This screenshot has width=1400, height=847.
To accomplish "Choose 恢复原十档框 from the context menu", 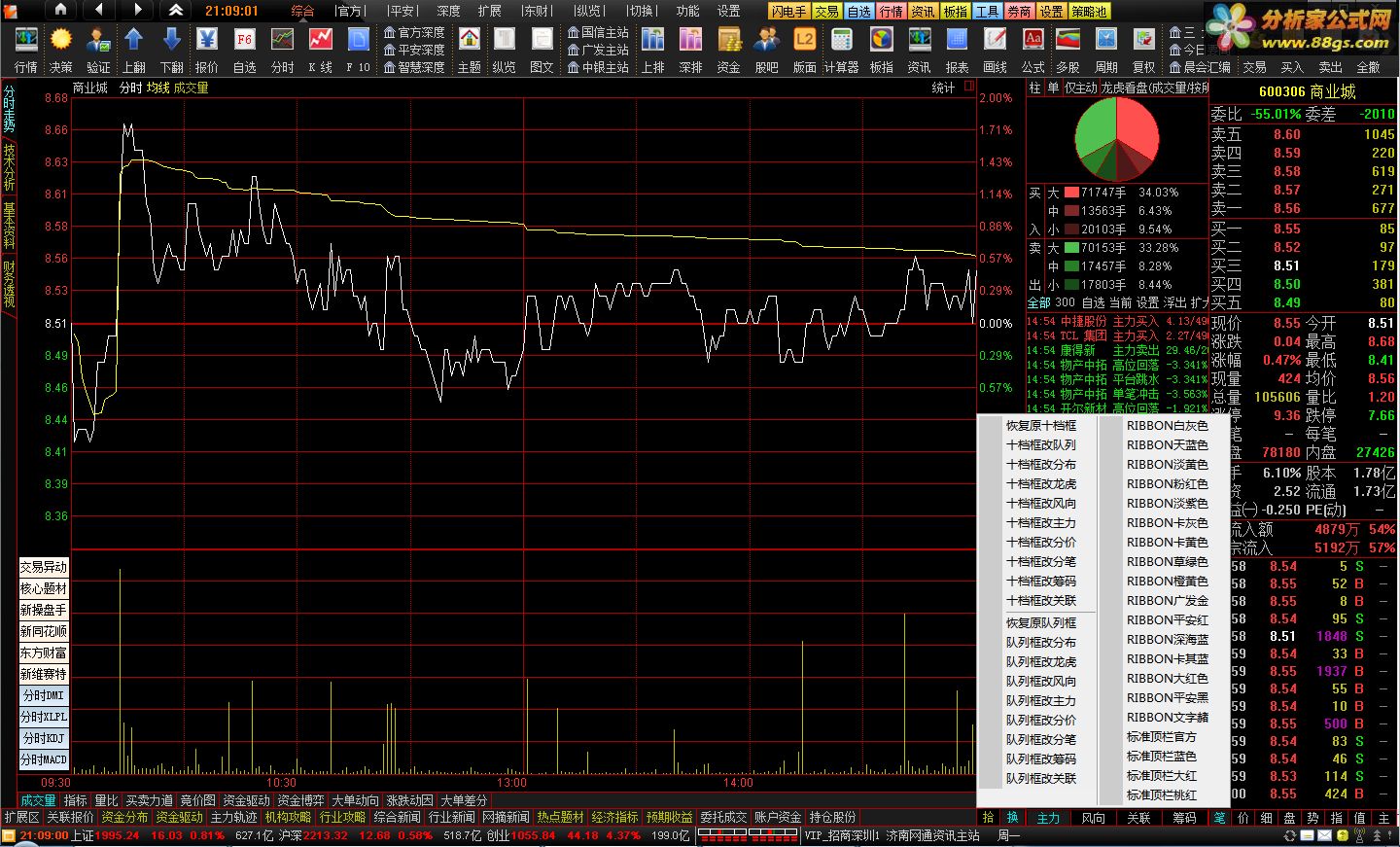I will click(x=1041, y=426).
